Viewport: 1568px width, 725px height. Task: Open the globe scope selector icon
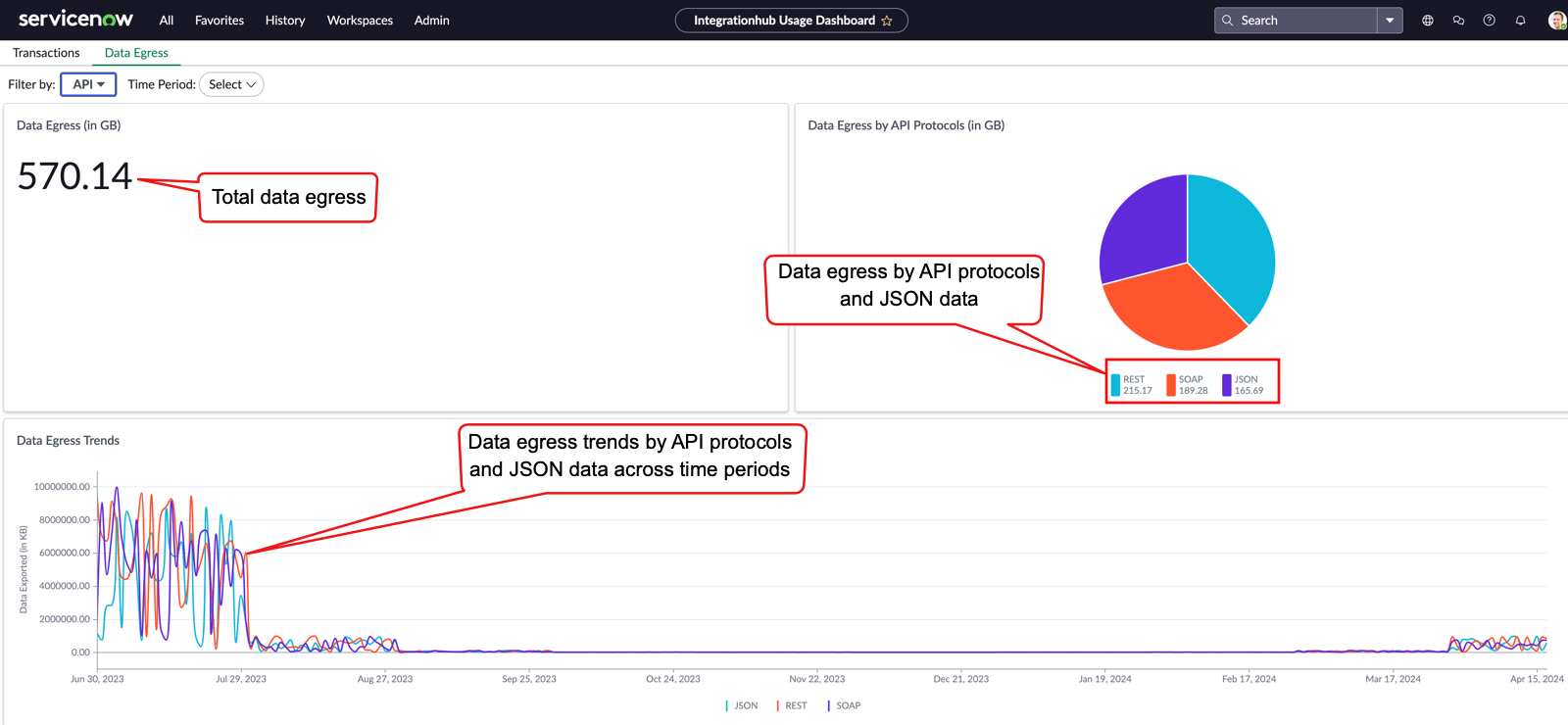[1428, 21]
